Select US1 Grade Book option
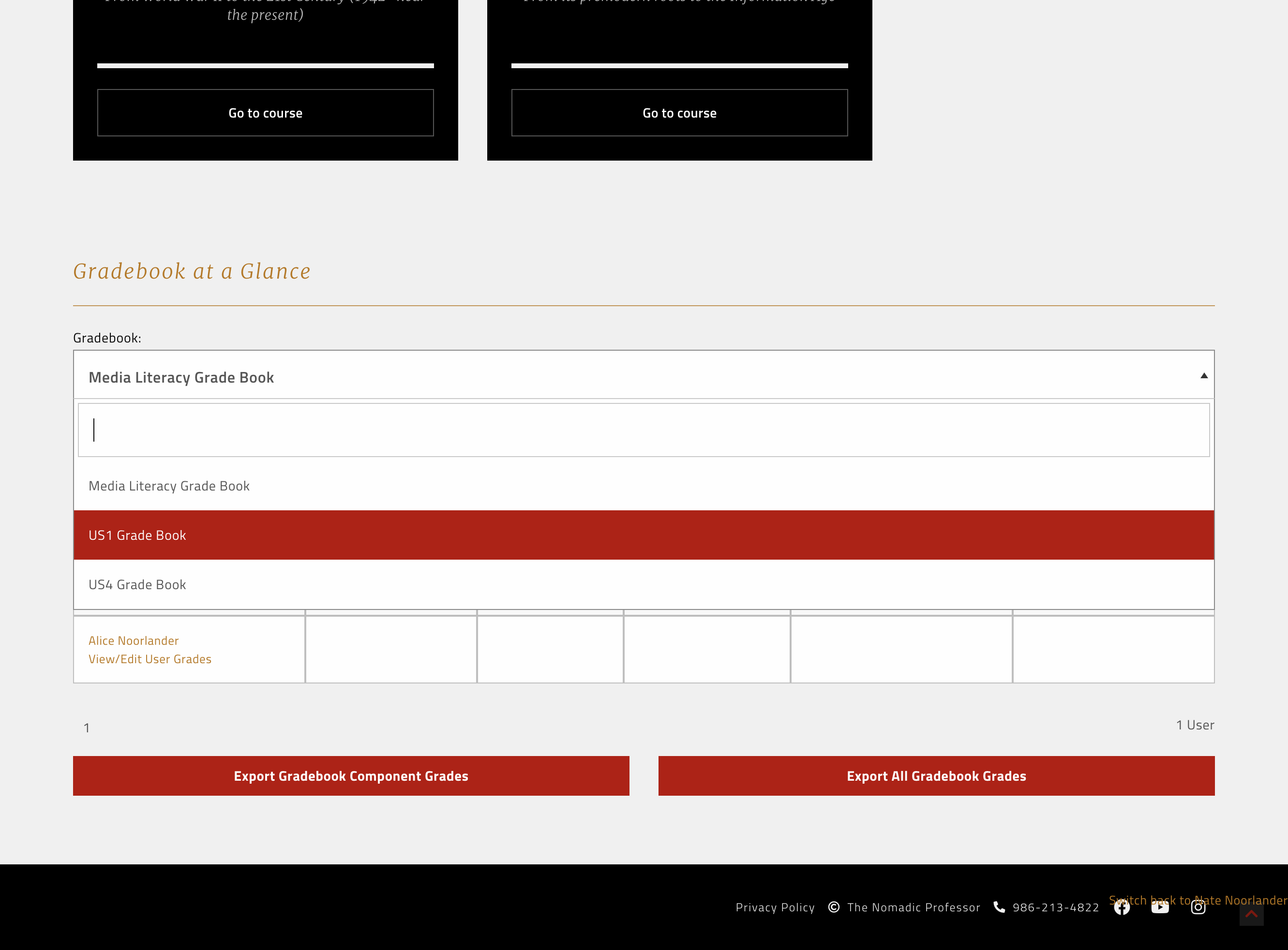The image size is (1288, 950). point(644,535)
